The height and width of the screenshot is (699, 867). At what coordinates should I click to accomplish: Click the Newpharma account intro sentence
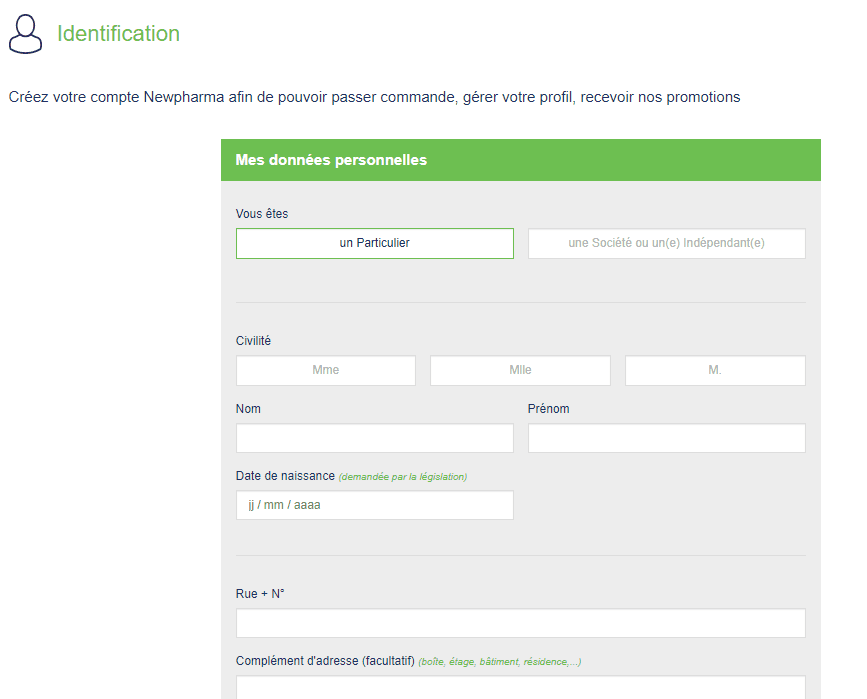(374, 97)
